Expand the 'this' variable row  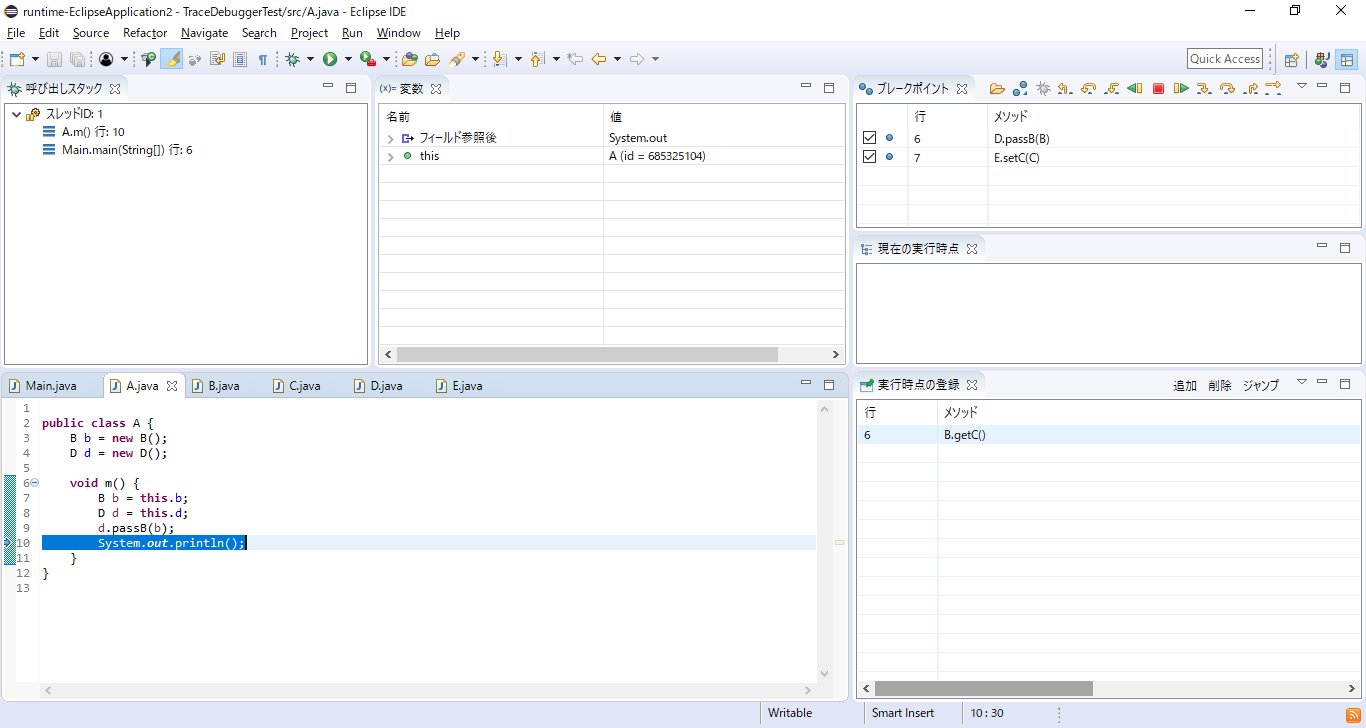[x=390, y=157]
